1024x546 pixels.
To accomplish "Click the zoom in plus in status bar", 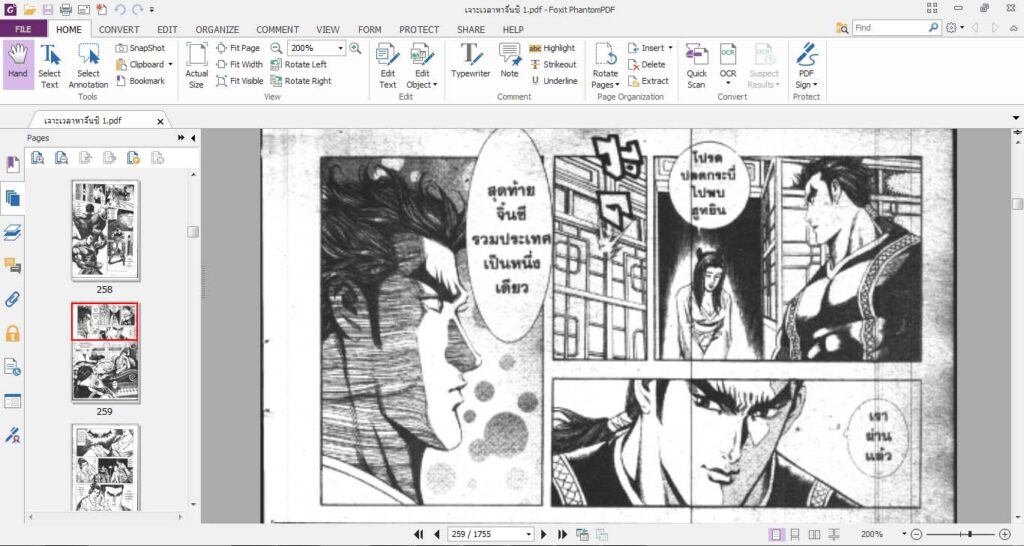I will [1005, 534].
